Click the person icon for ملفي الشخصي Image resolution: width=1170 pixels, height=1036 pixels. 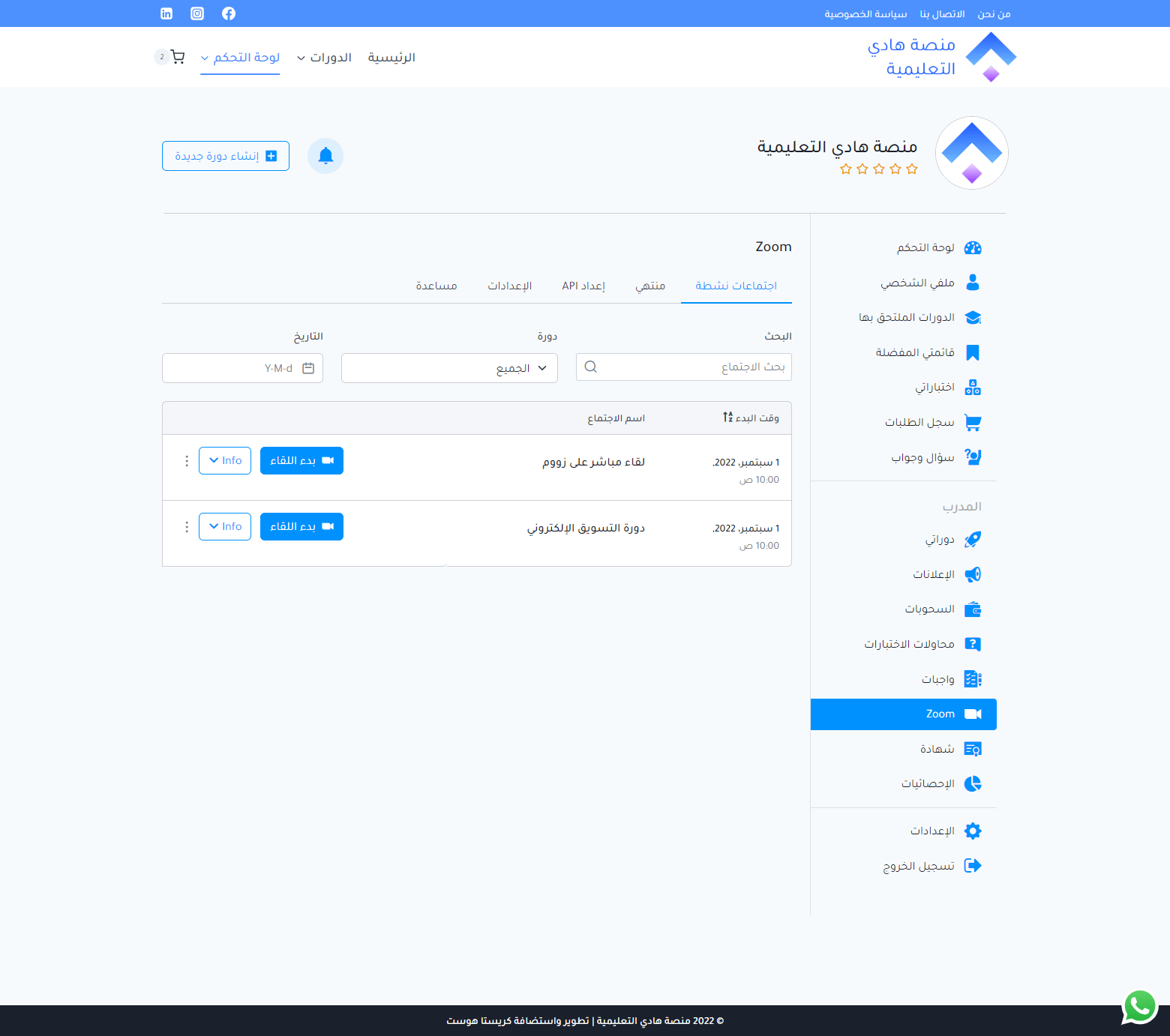(973, 283)
